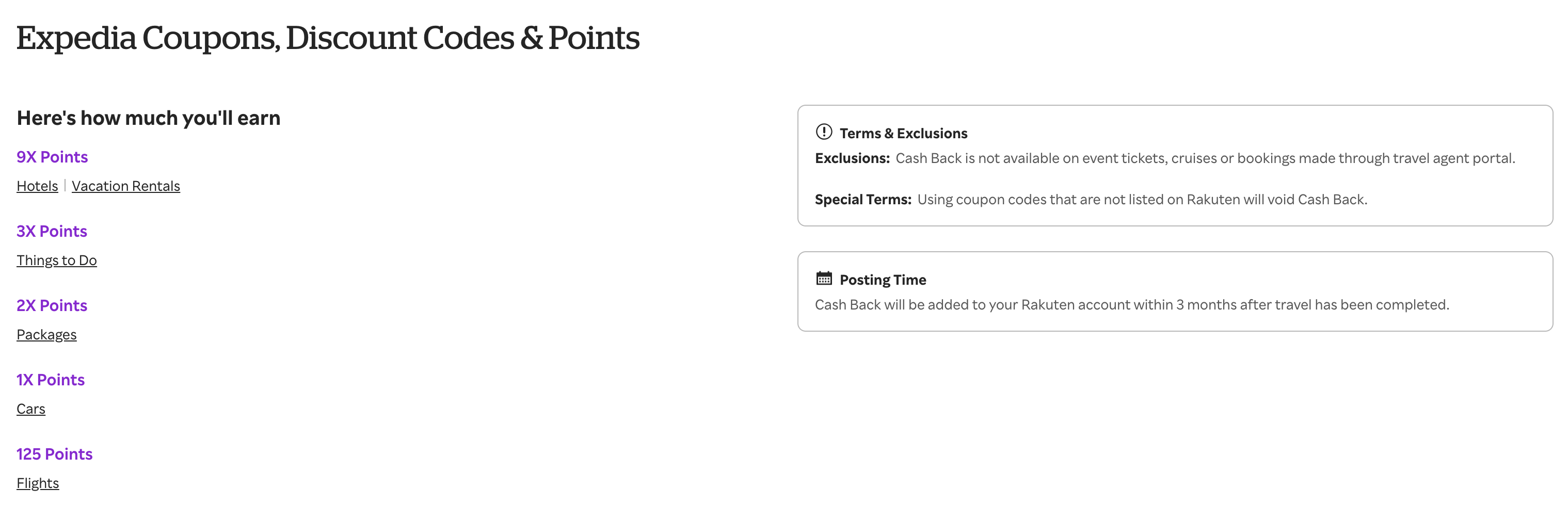Click the 1X Points heading
Image resolution: width=1568 pixels, height=521 pixels.
point(51,380)
